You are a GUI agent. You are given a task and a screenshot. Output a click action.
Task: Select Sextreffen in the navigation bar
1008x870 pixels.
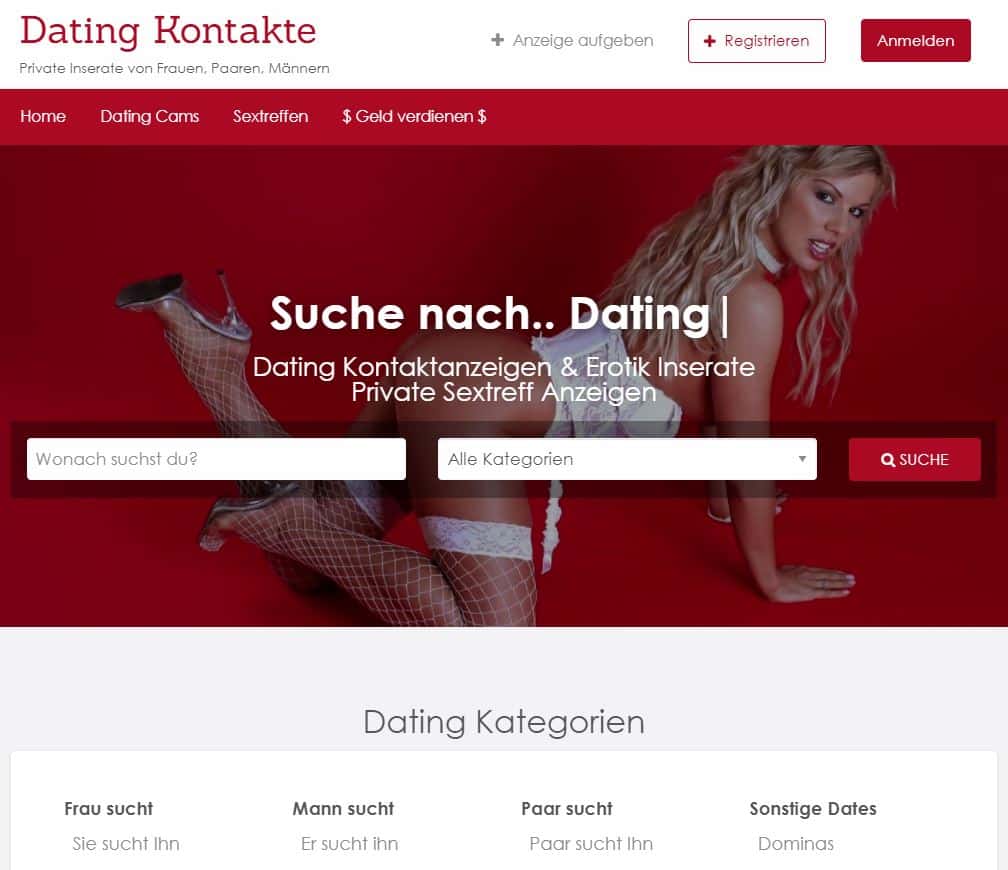click(271, 116)
